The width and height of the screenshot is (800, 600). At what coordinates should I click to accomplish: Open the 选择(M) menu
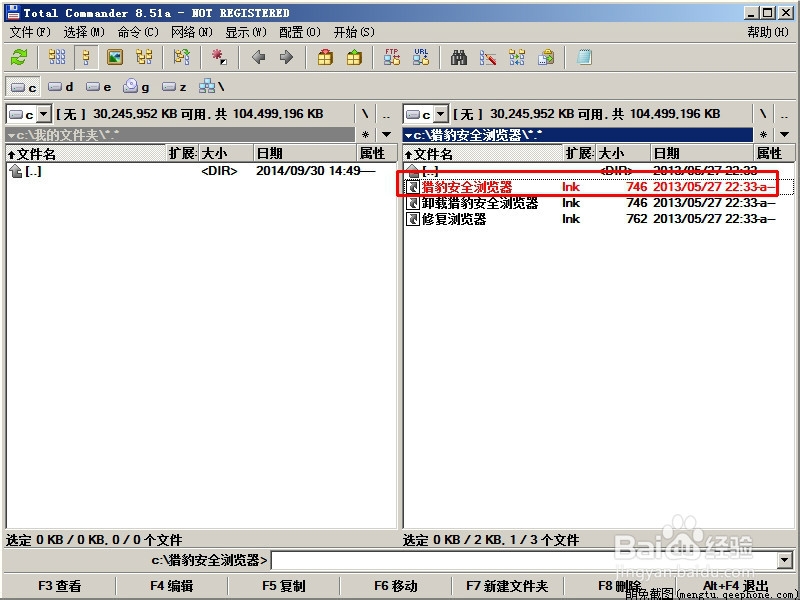pos(84,32)
